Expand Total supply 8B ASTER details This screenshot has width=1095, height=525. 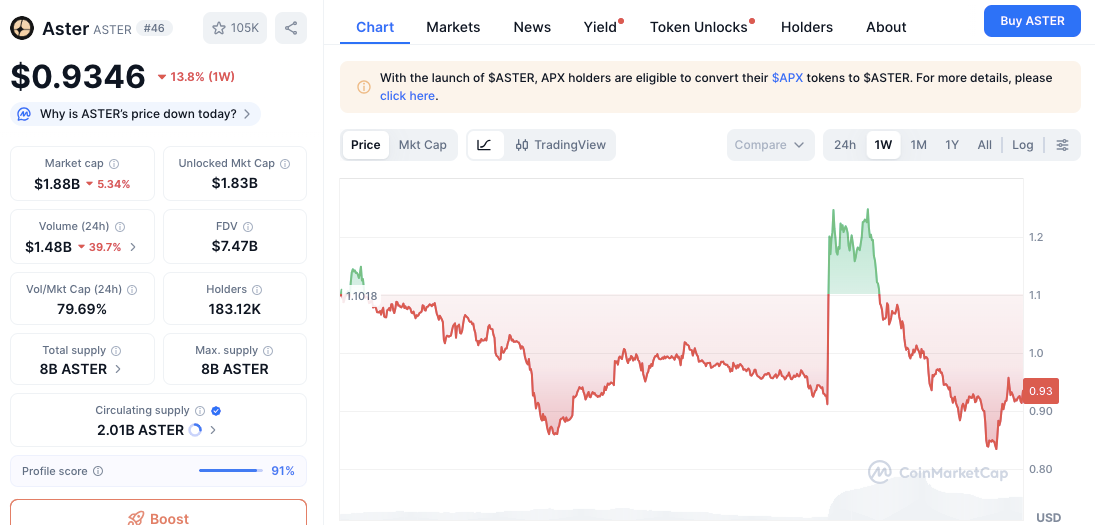pos(118,369)
